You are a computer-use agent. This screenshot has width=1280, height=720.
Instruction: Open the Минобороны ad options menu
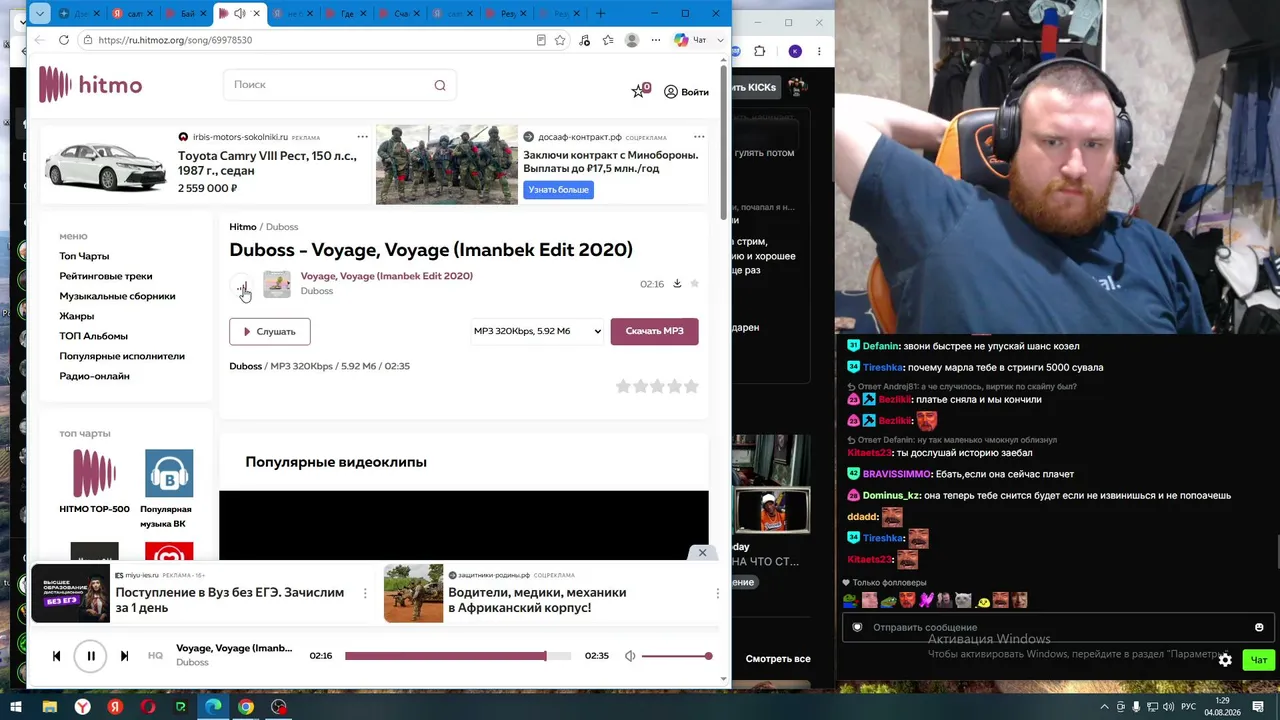tap(699, 137)
